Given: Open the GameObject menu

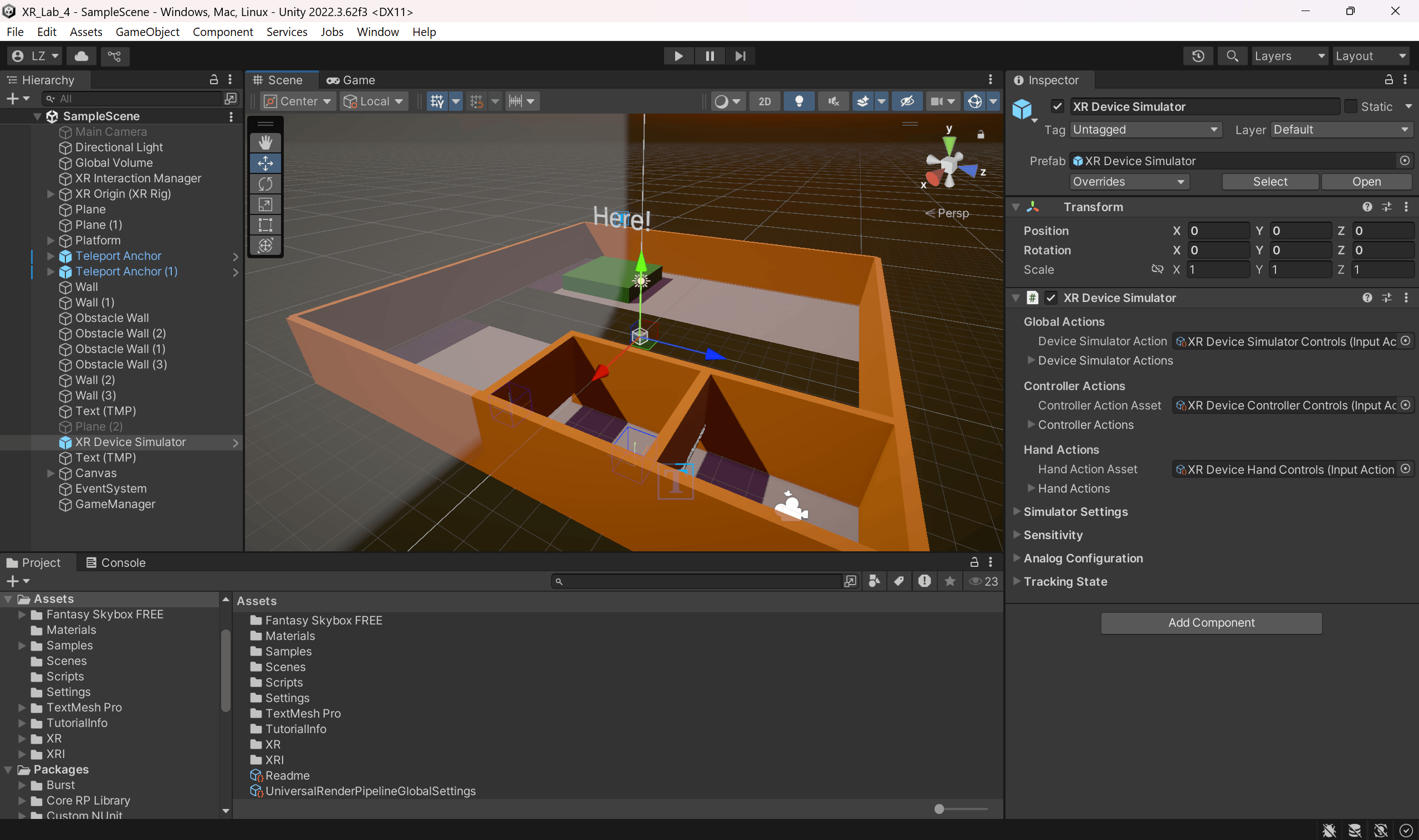Looking at the screenshot, I should [147, 32].
